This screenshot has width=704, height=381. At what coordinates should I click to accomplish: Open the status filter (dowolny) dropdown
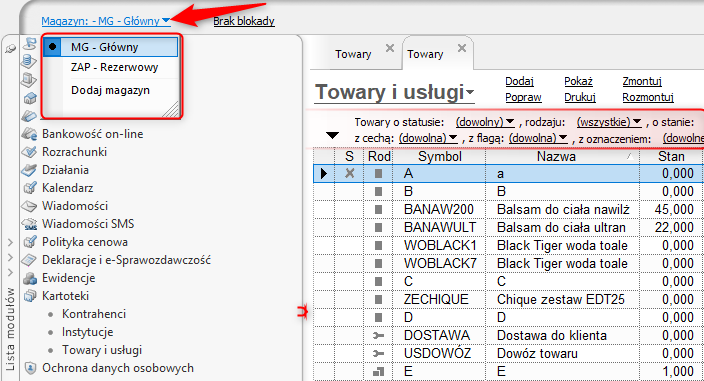point(485,122)
